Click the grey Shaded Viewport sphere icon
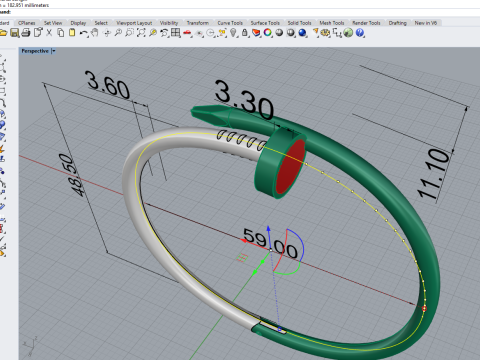Viewport: 480px width, 360px height. pyautogui.click(x=279, y=33)
